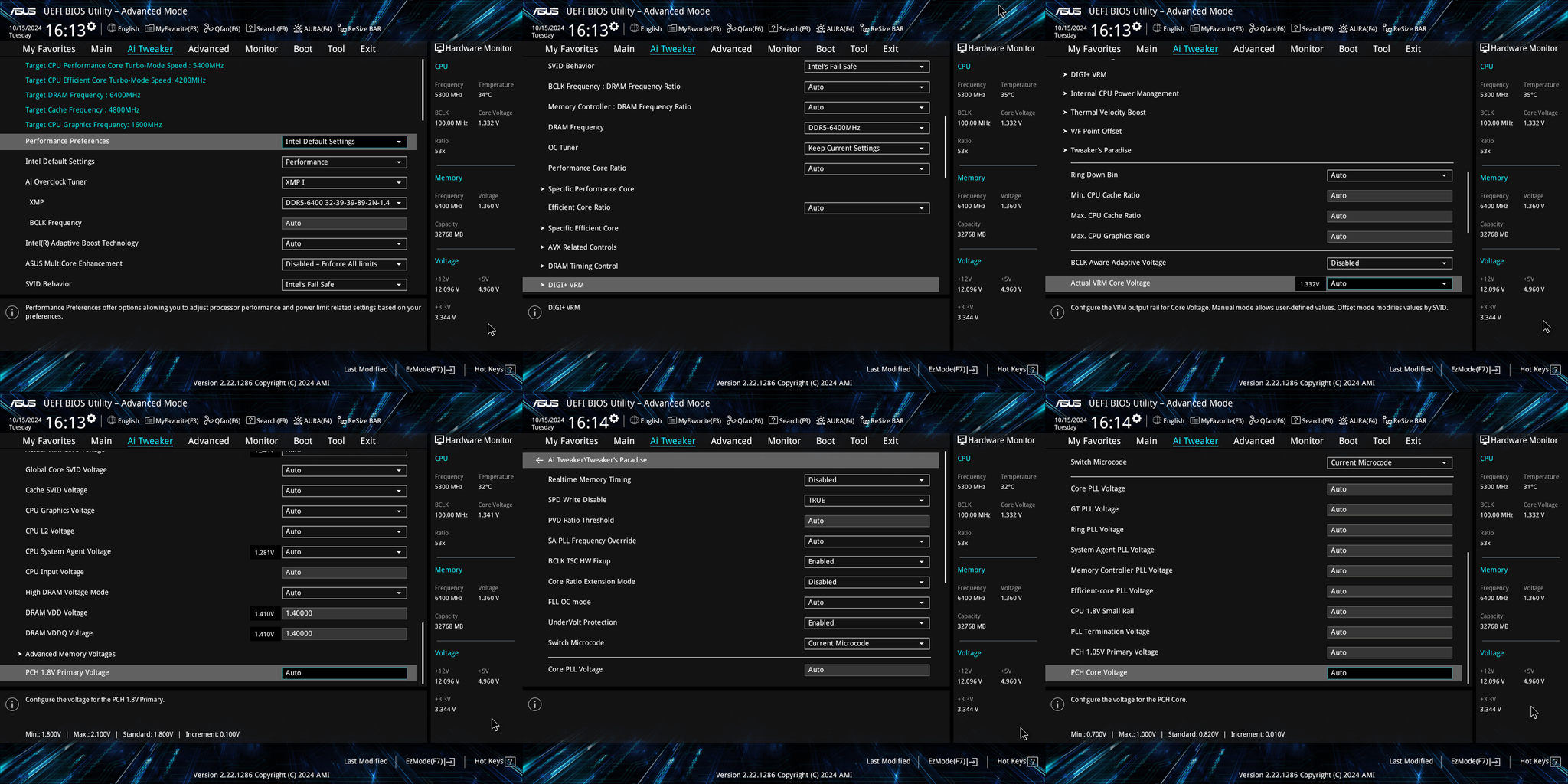
Task: Click the BCLK Frequency input field
Action: 344,224
